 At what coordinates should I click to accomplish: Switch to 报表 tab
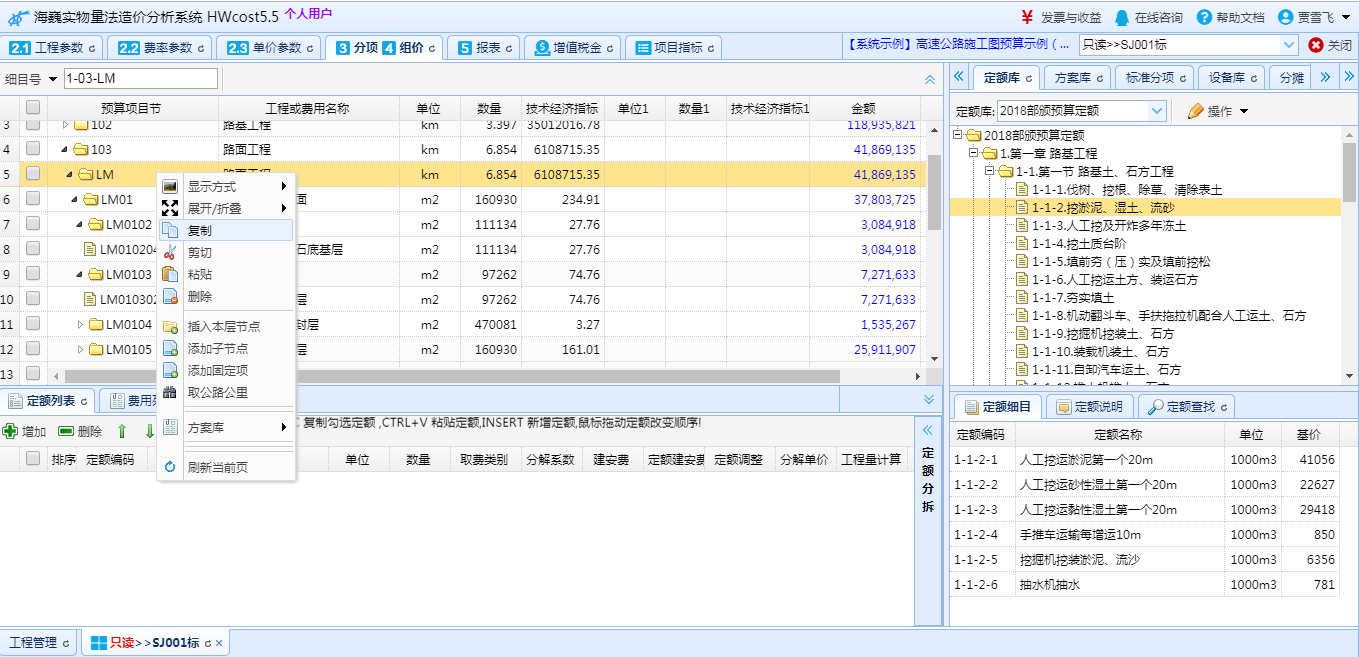point(484,47)
